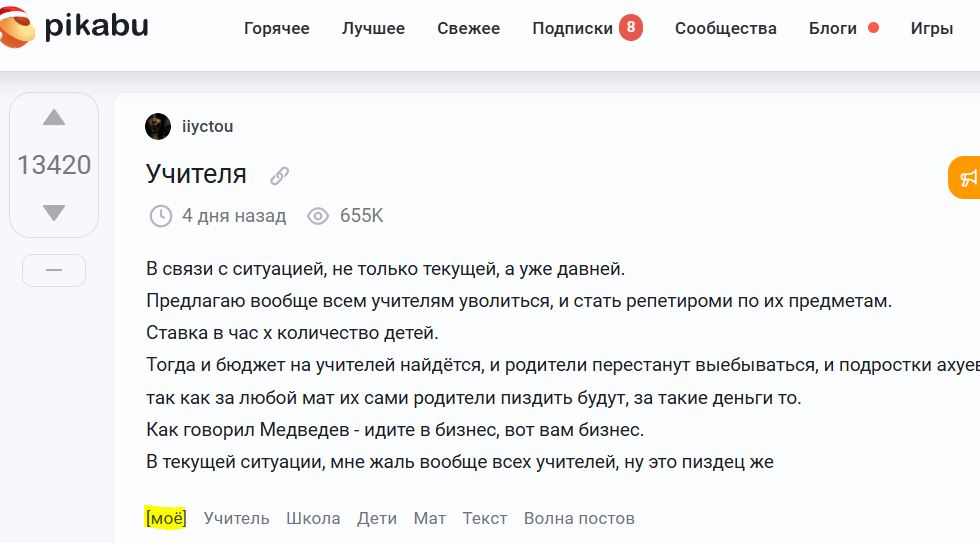Screen dimensions: 980x543
Task: Open the Горячее section
Action: tap(277, 28)
